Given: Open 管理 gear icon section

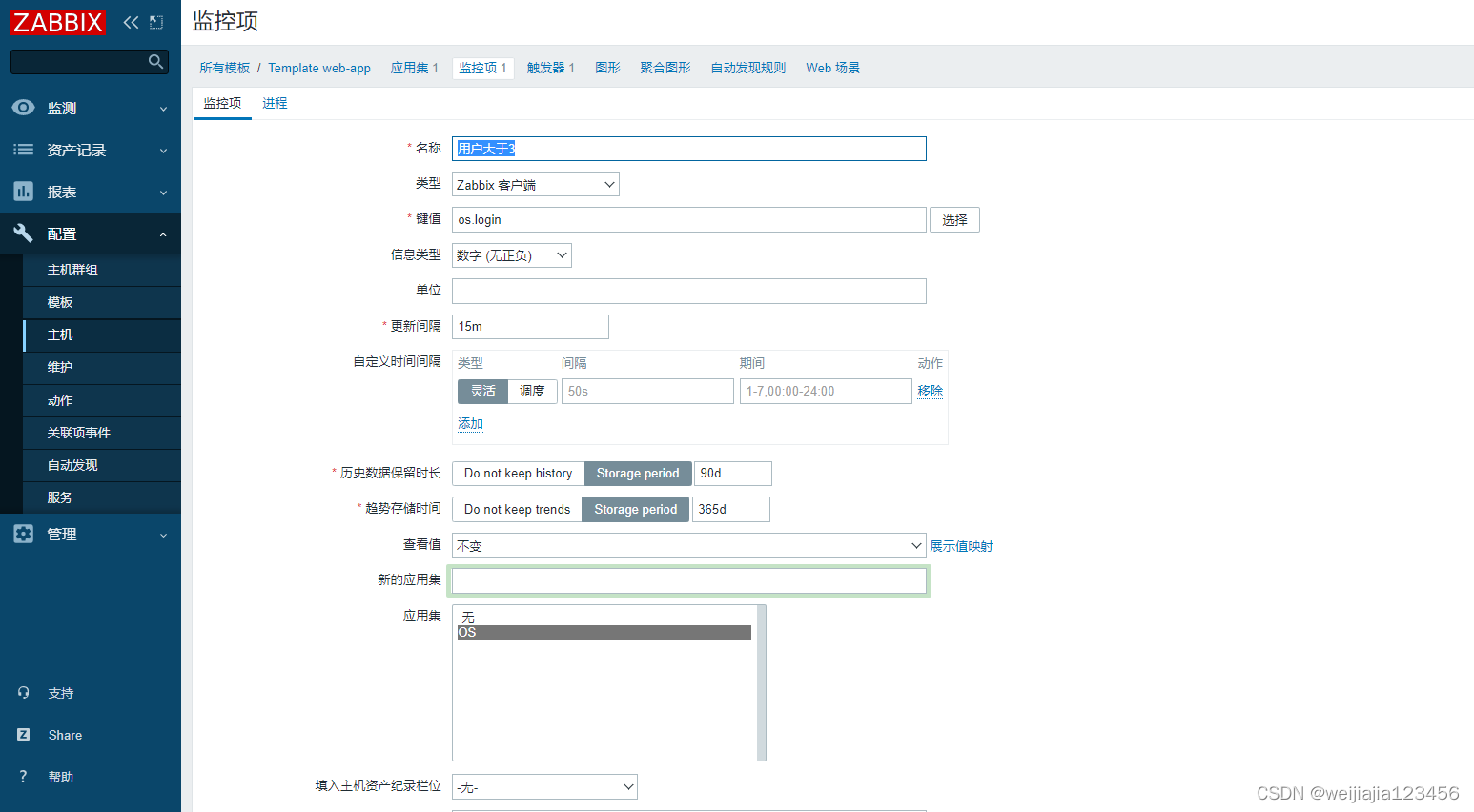Looking at the screenshot, I should 24,534.
